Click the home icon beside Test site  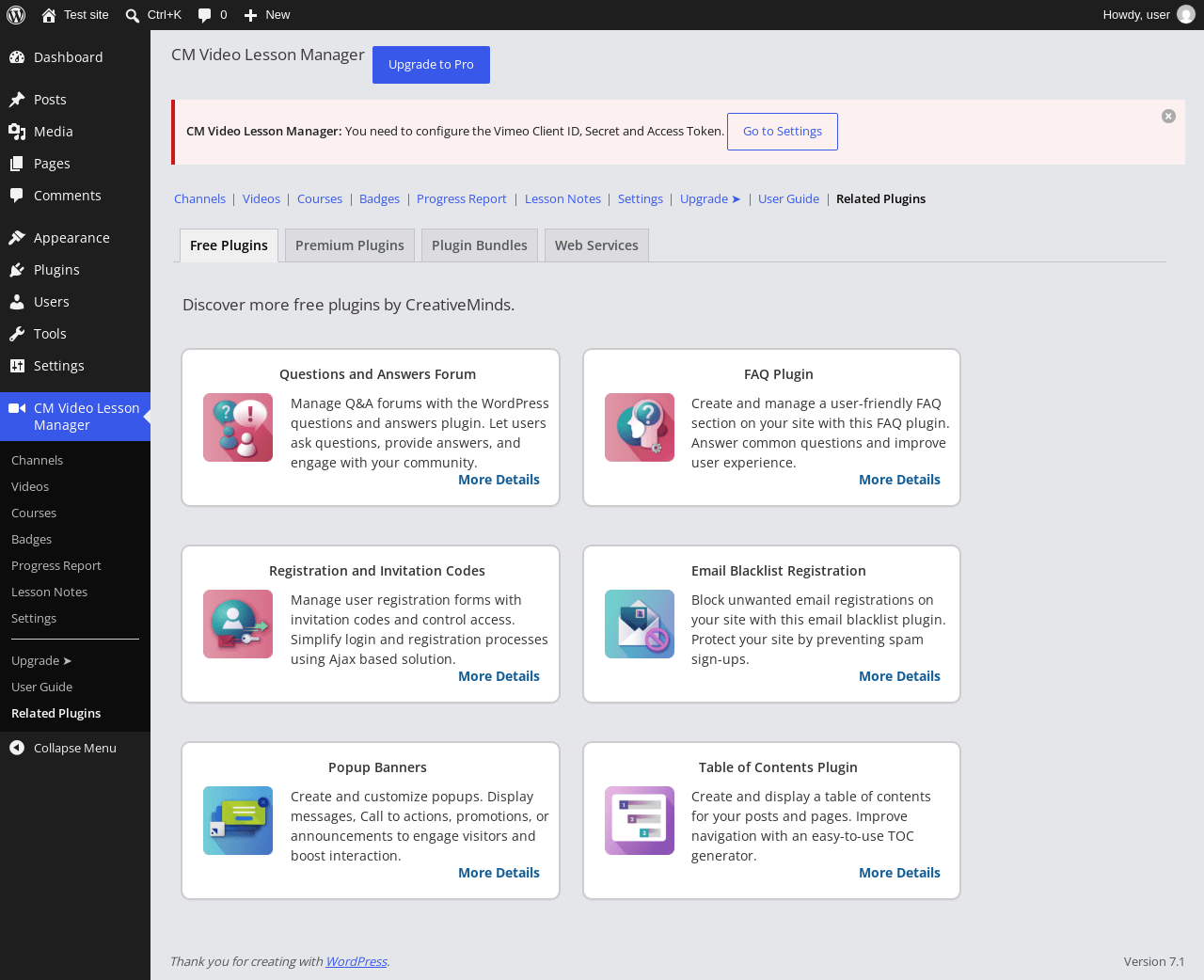pyautogui.click(x=49, y=15)
